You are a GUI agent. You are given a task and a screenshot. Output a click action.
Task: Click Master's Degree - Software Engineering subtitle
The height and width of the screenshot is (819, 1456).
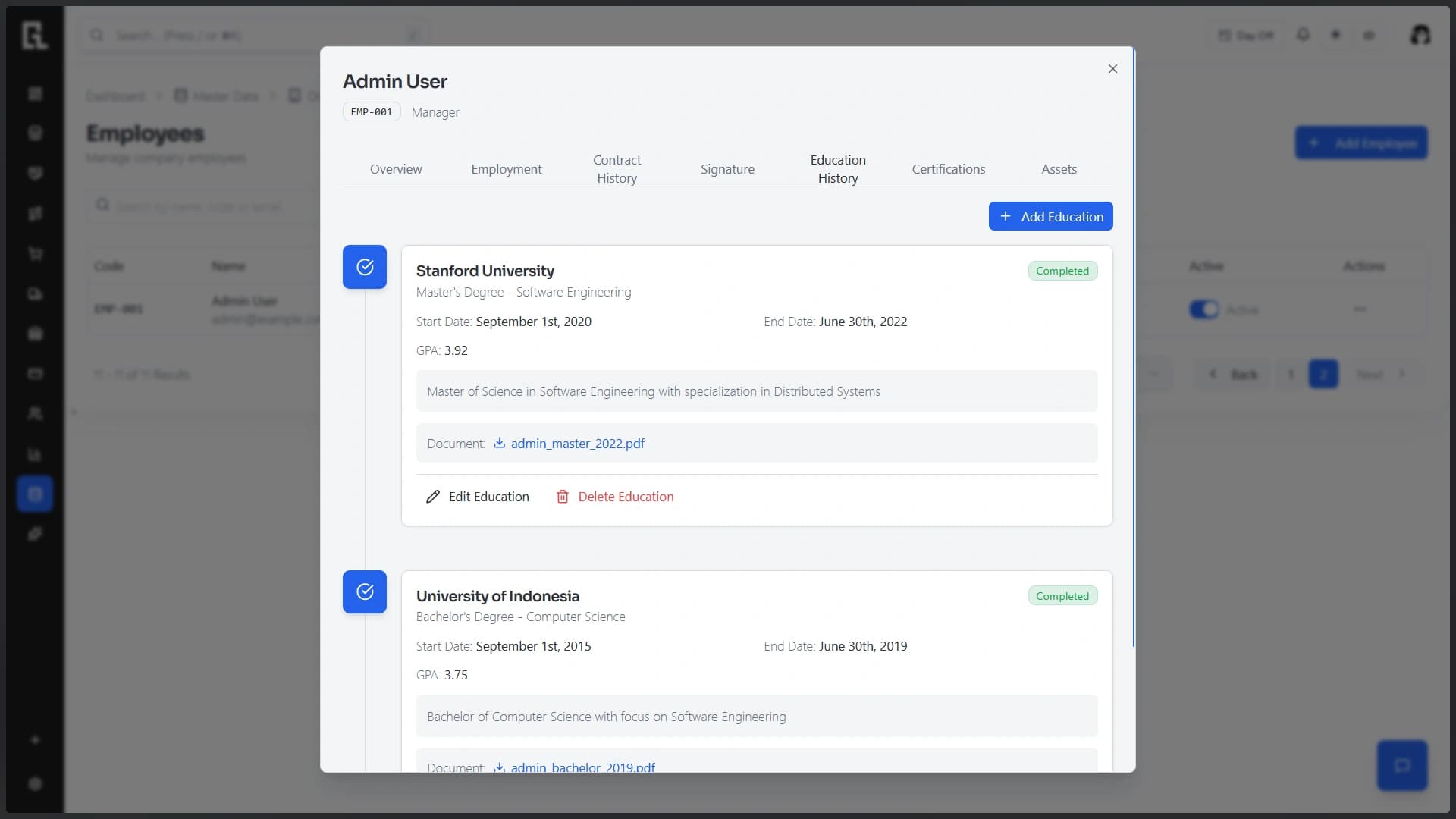524,292
